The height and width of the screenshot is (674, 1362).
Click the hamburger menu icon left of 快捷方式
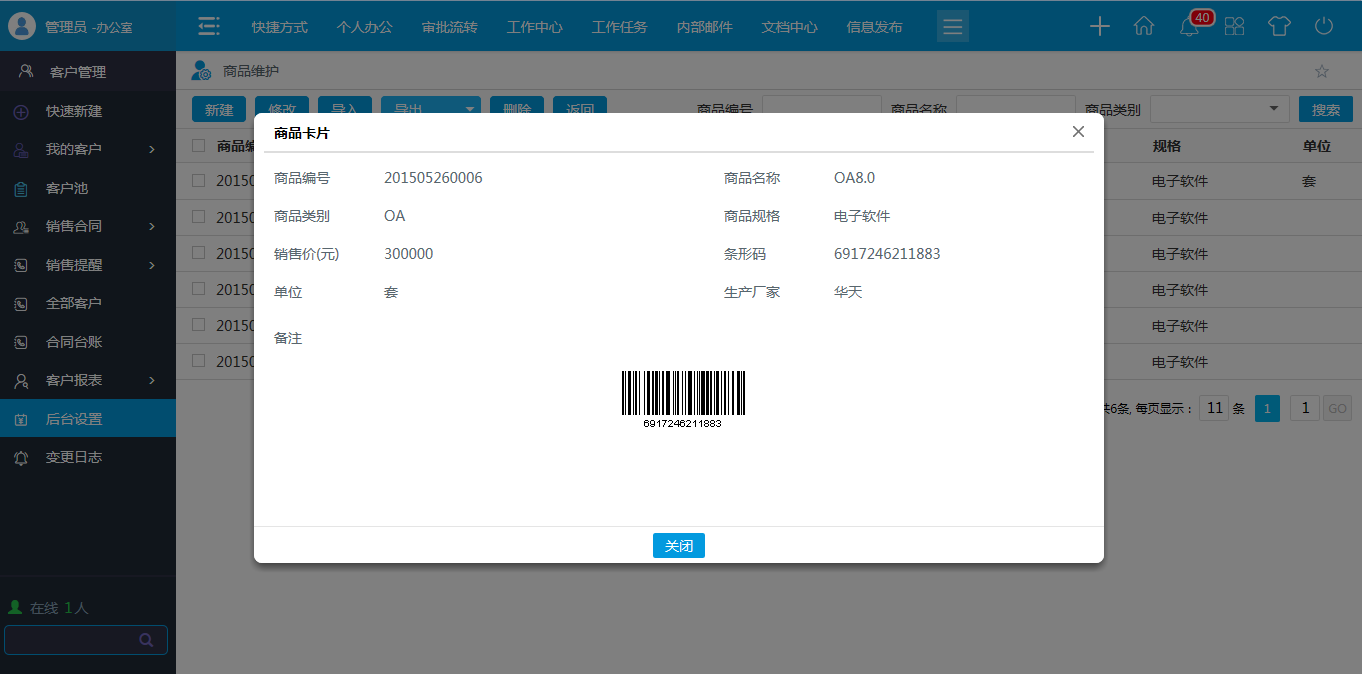coord(209,26)
